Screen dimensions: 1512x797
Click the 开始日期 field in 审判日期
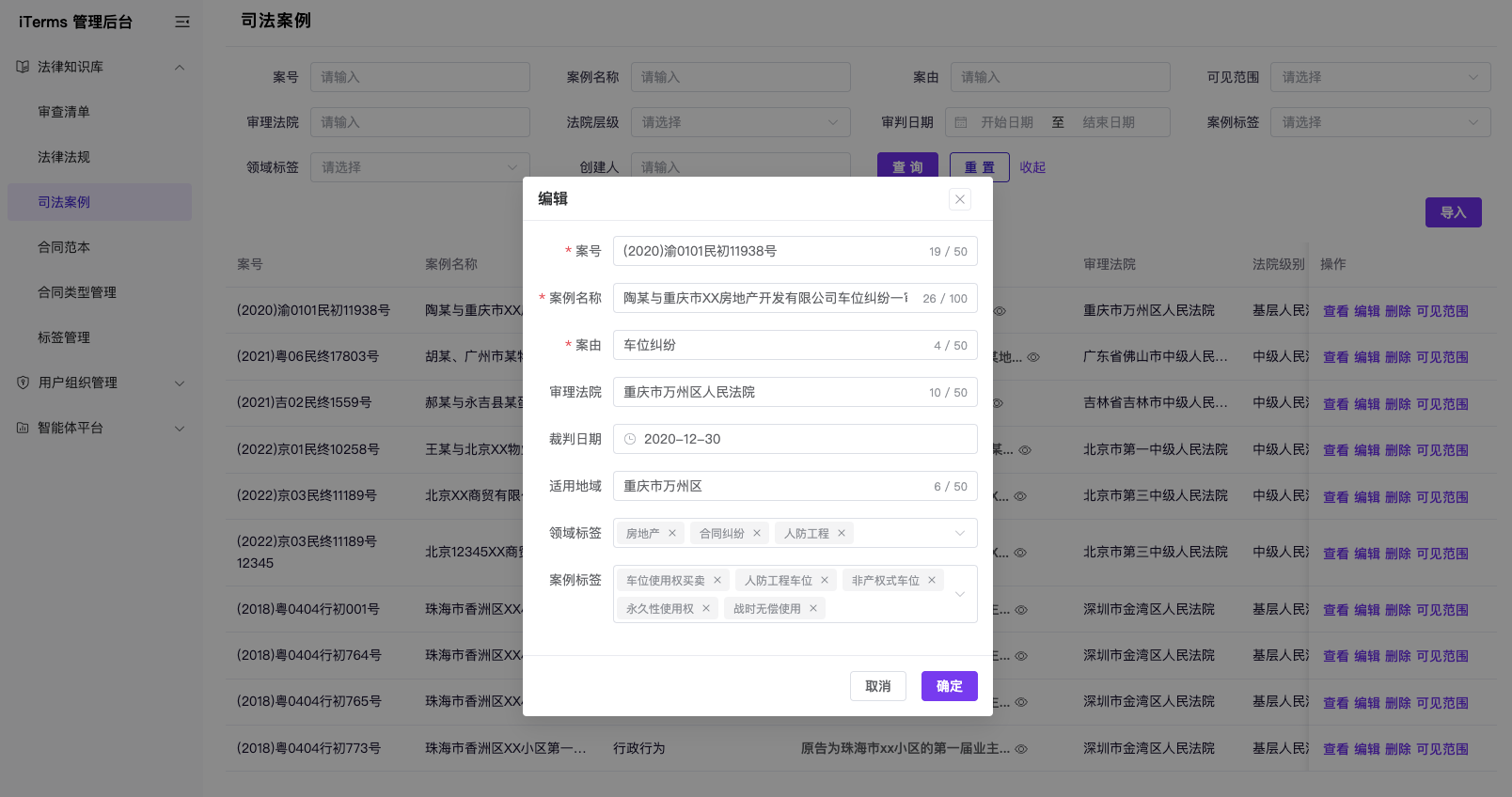[1007, 122]
